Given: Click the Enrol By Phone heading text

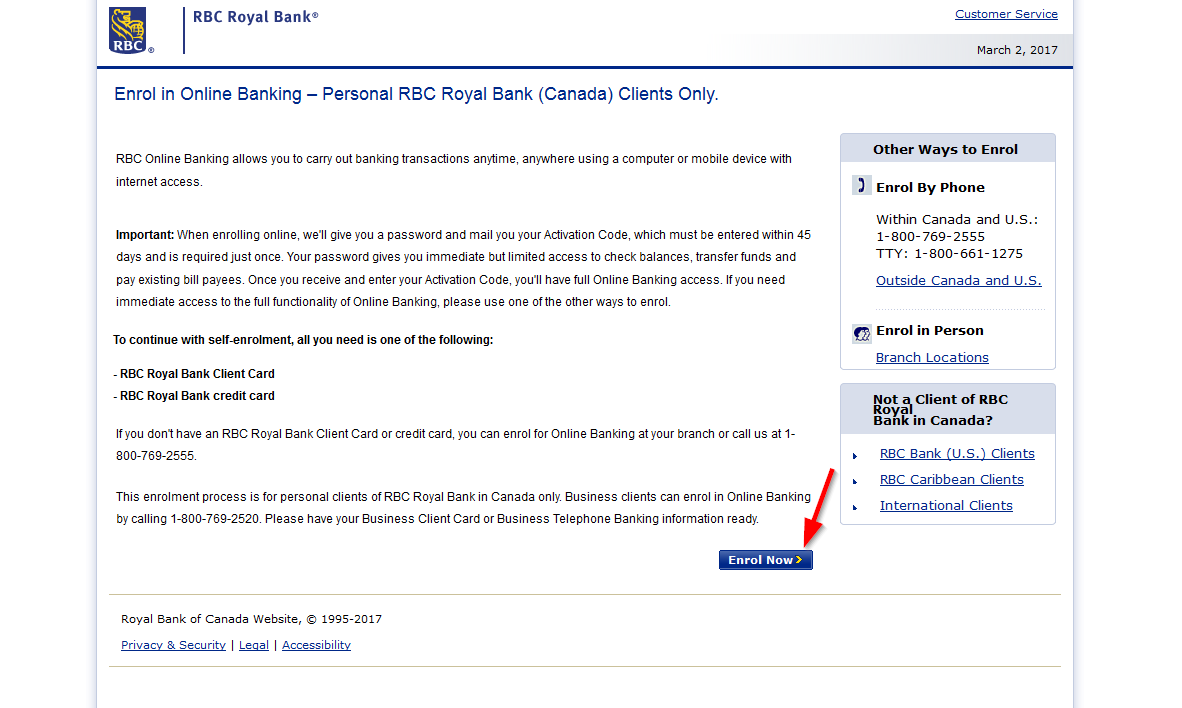Looking at the screenshot, I should (930, 188).
